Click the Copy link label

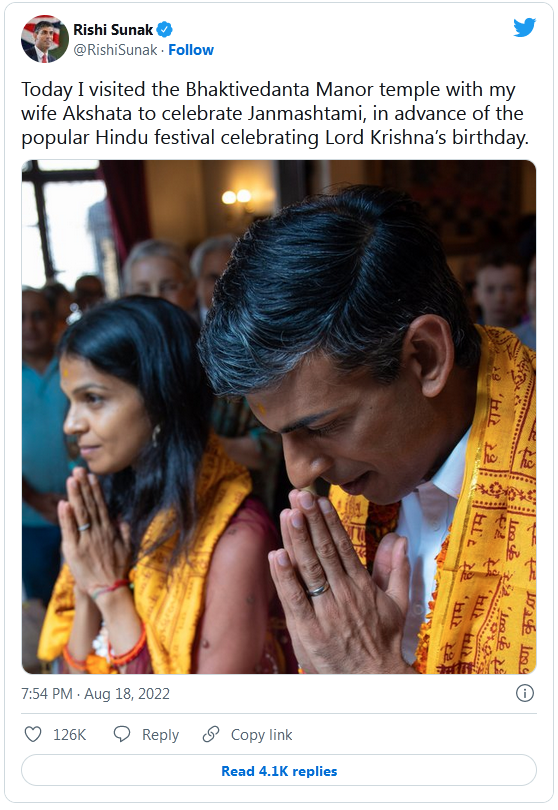(x=261, y=735)
